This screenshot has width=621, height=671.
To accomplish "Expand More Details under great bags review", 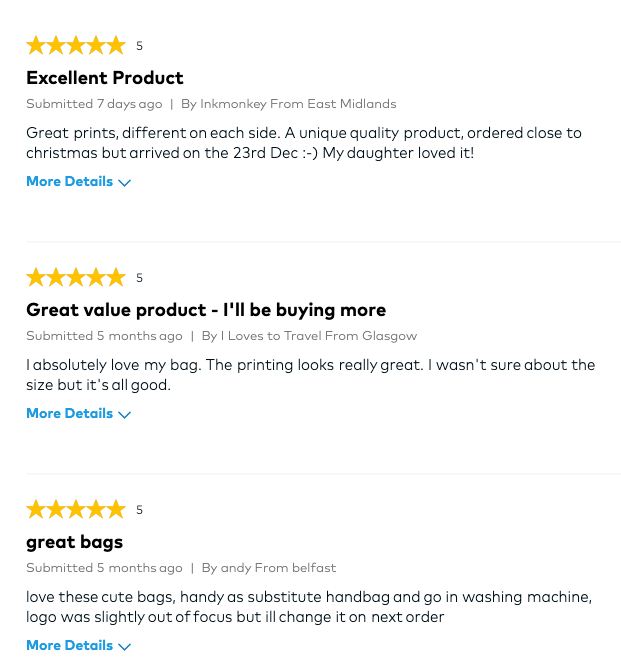I will pos(78,645).
